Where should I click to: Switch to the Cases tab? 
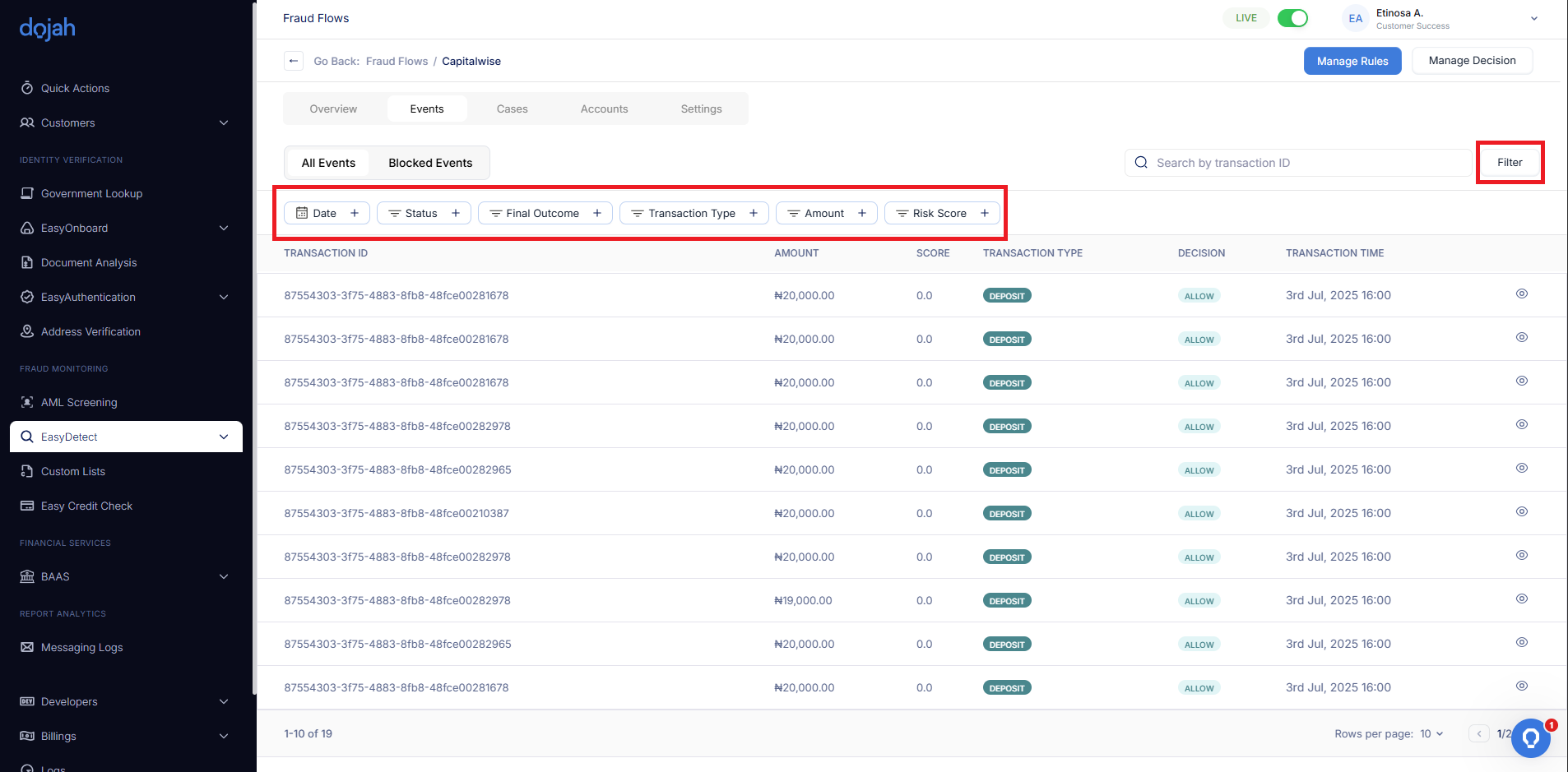tap(512, 109)
